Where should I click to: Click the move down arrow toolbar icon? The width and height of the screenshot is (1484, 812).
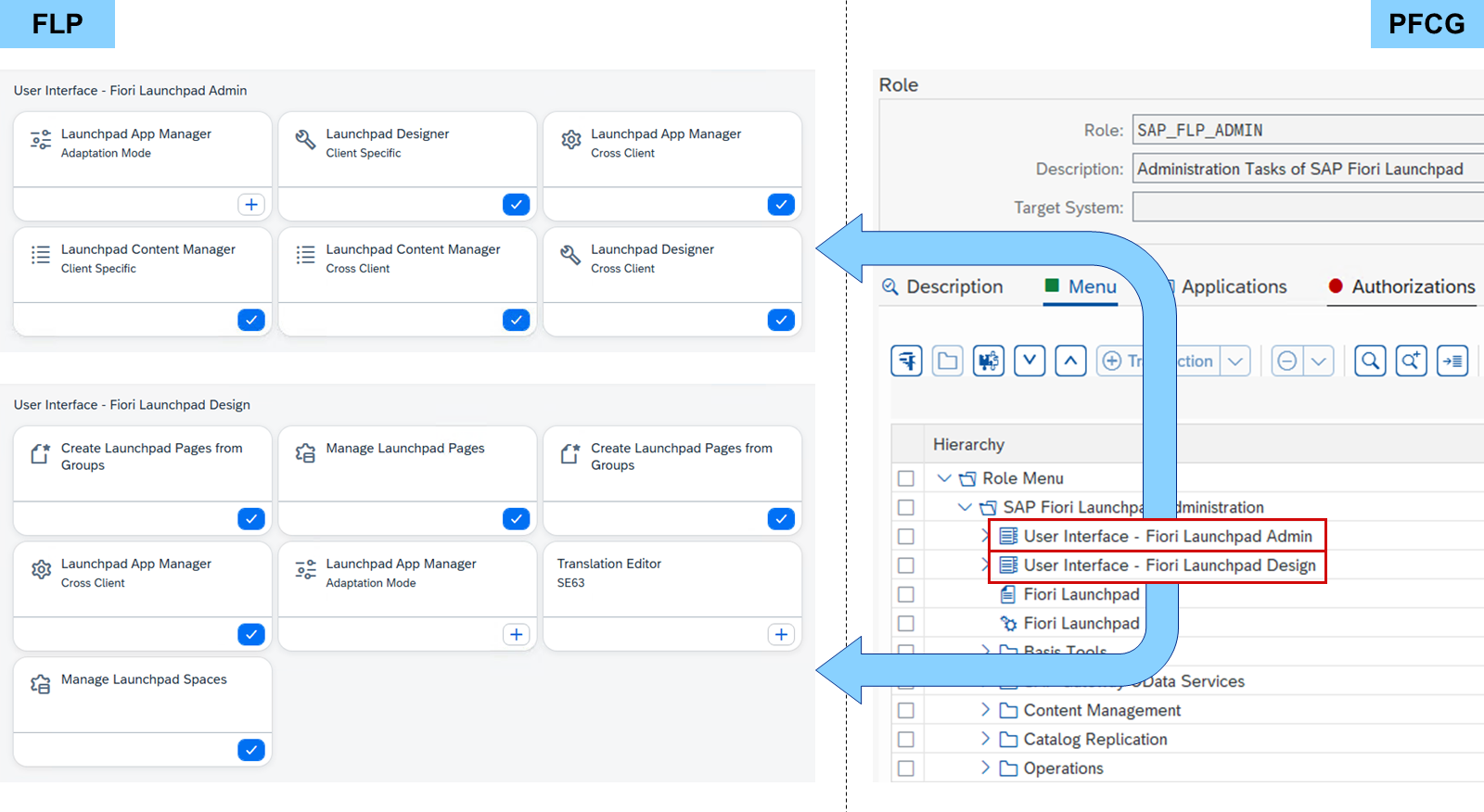tap(1030, 361)
